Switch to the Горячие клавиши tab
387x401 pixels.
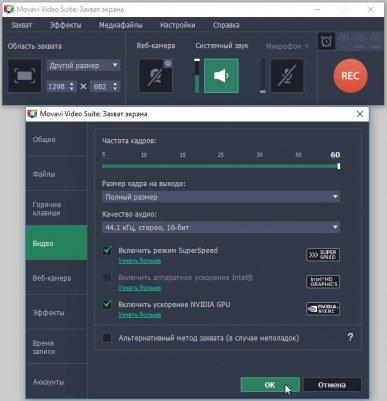click(56, 208)
